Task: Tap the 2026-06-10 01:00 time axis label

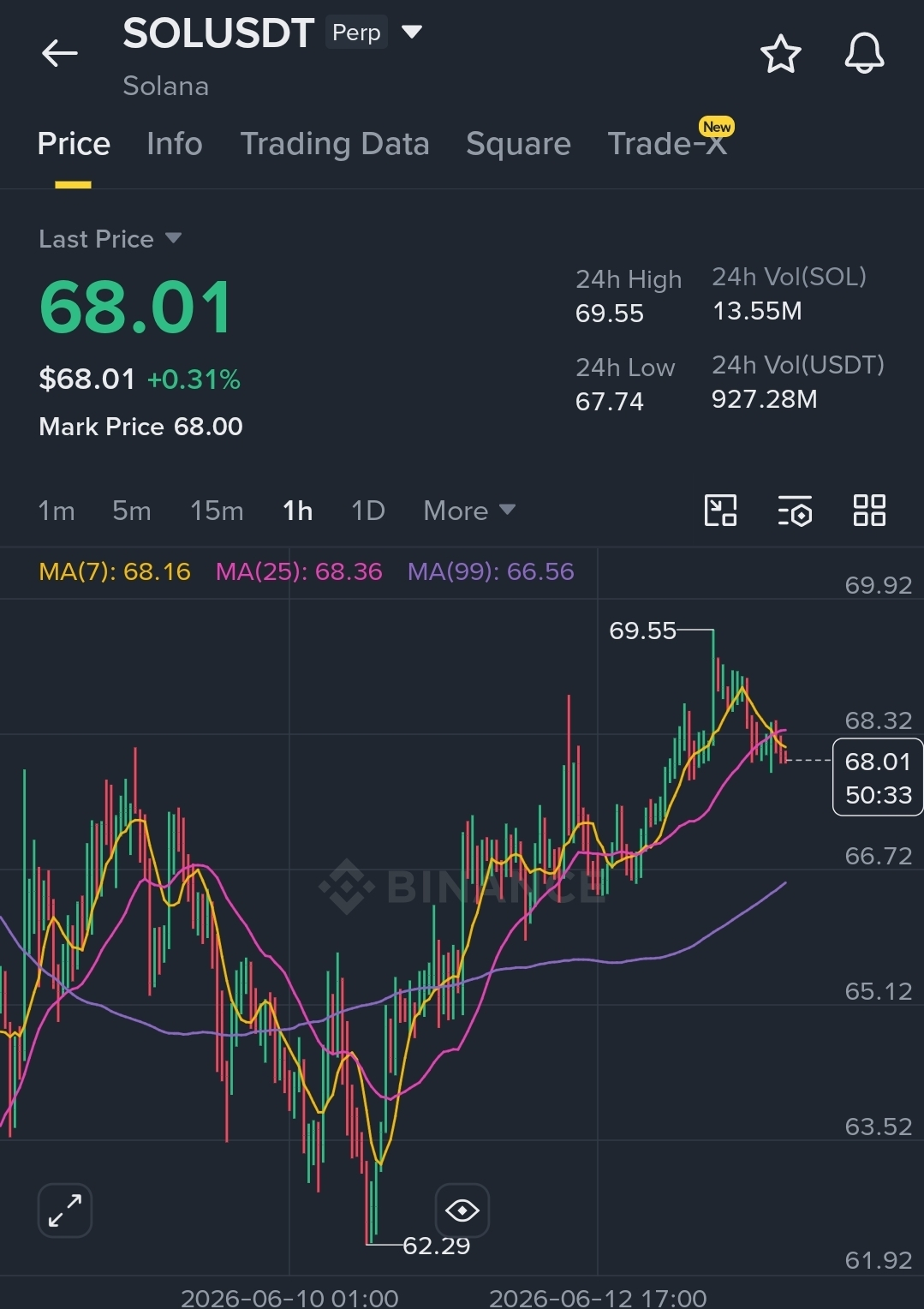Action: 289,1298
